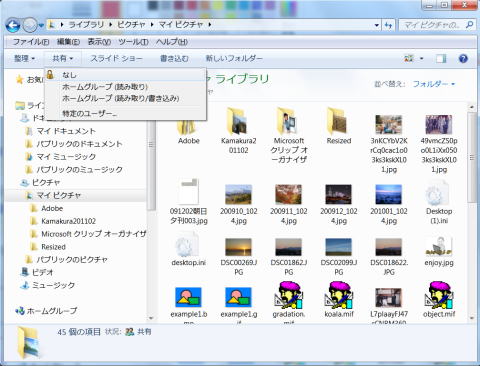
Task: Select the example1.bmp file icon
Action: click(189, 297)
